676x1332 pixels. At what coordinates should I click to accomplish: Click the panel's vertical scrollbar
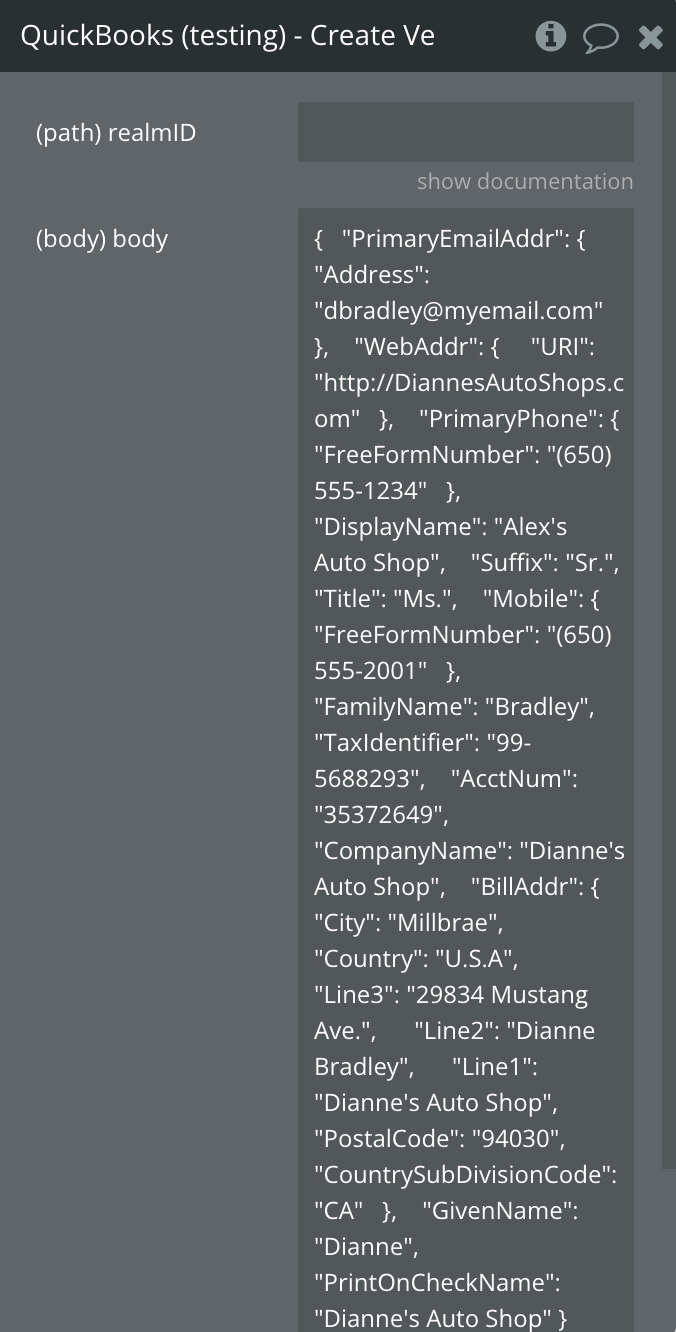click(x=668, y=600)
